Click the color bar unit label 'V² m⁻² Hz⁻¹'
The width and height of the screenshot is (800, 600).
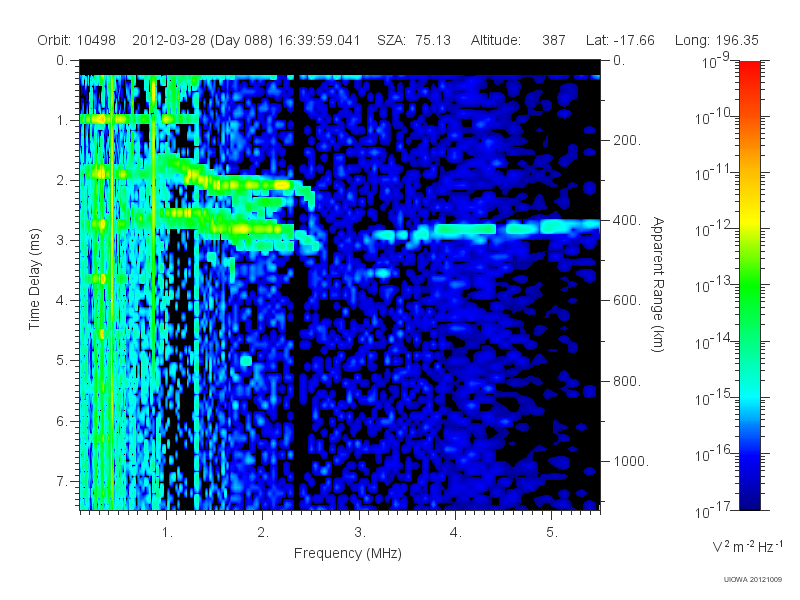[x=747, y=546]
